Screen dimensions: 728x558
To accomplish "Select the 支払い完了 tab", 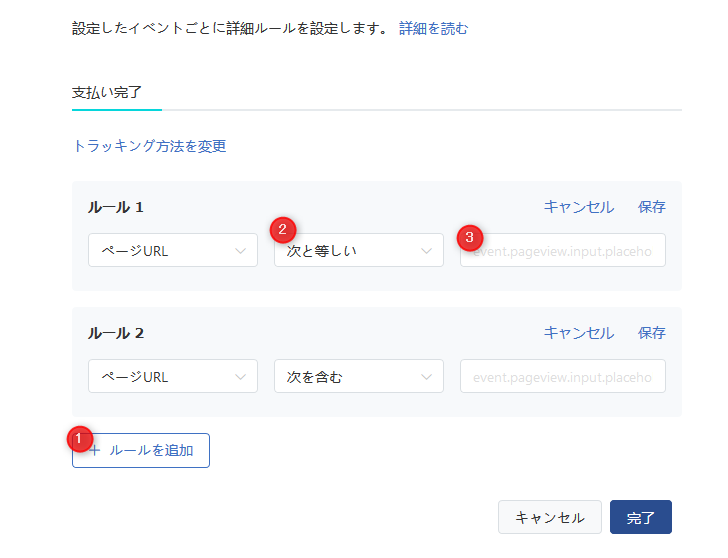I will click(109, 90).
